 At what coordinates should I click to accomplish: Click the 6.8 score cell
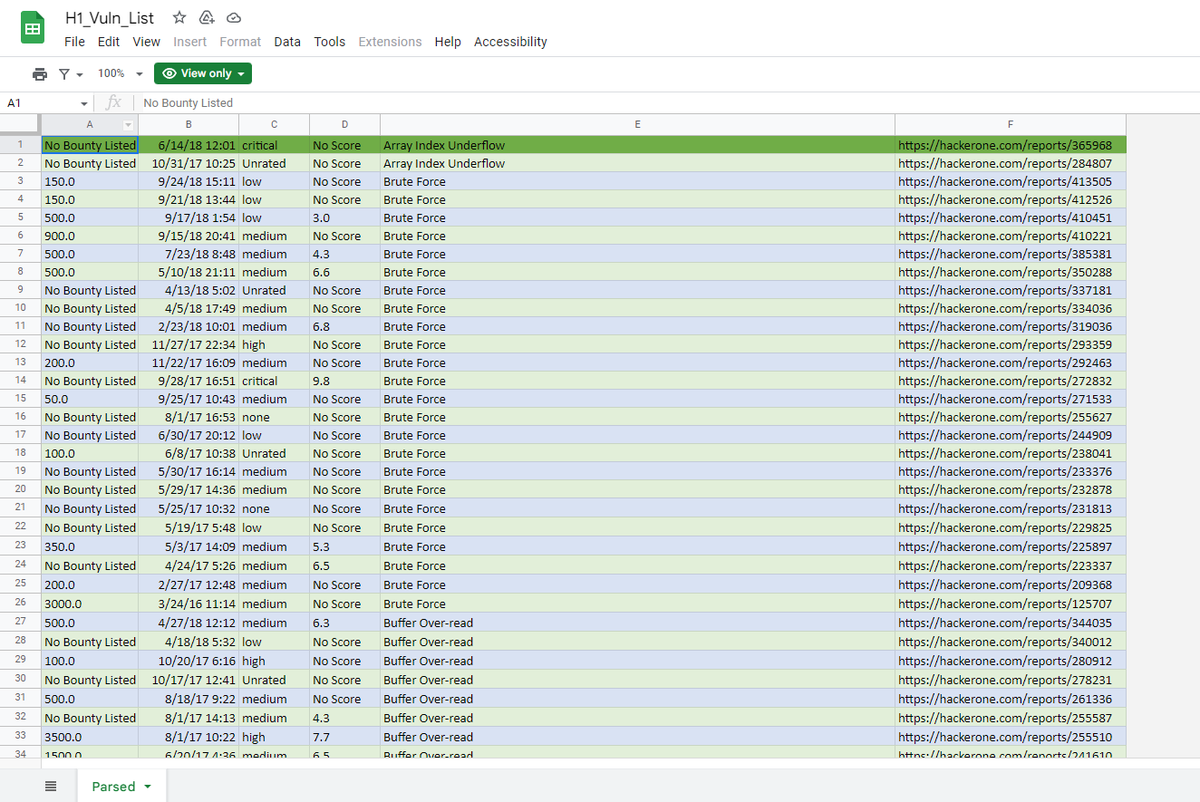point(344,326)
